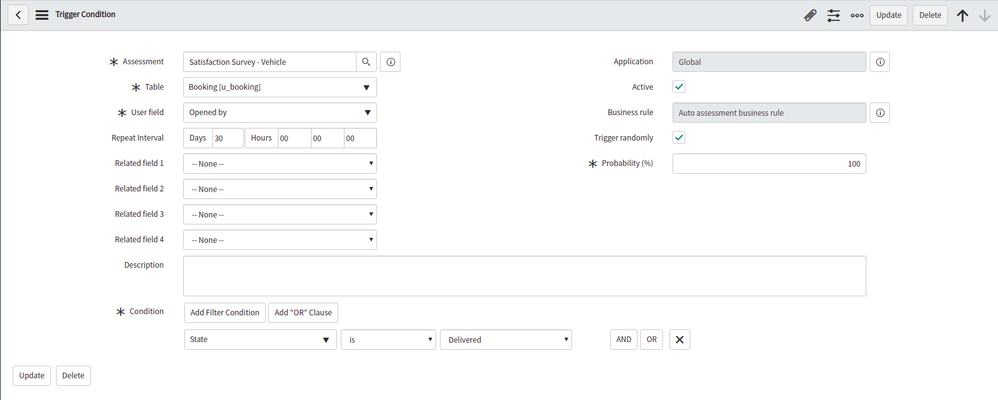Viewport: 998px width, 400px height.
Task: Show the Business rule info icon
Action: [x=880, y=113]
